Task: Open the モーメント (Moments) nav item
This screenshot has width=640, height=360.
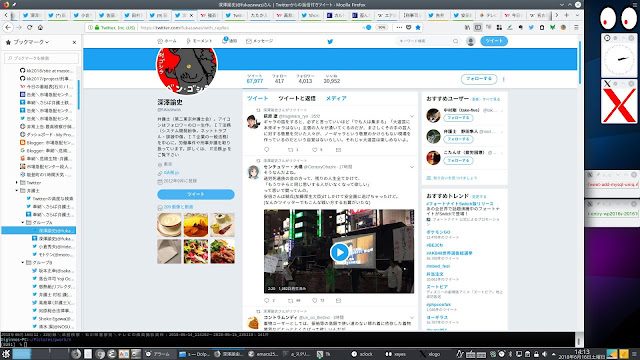Action: point(199,41)
